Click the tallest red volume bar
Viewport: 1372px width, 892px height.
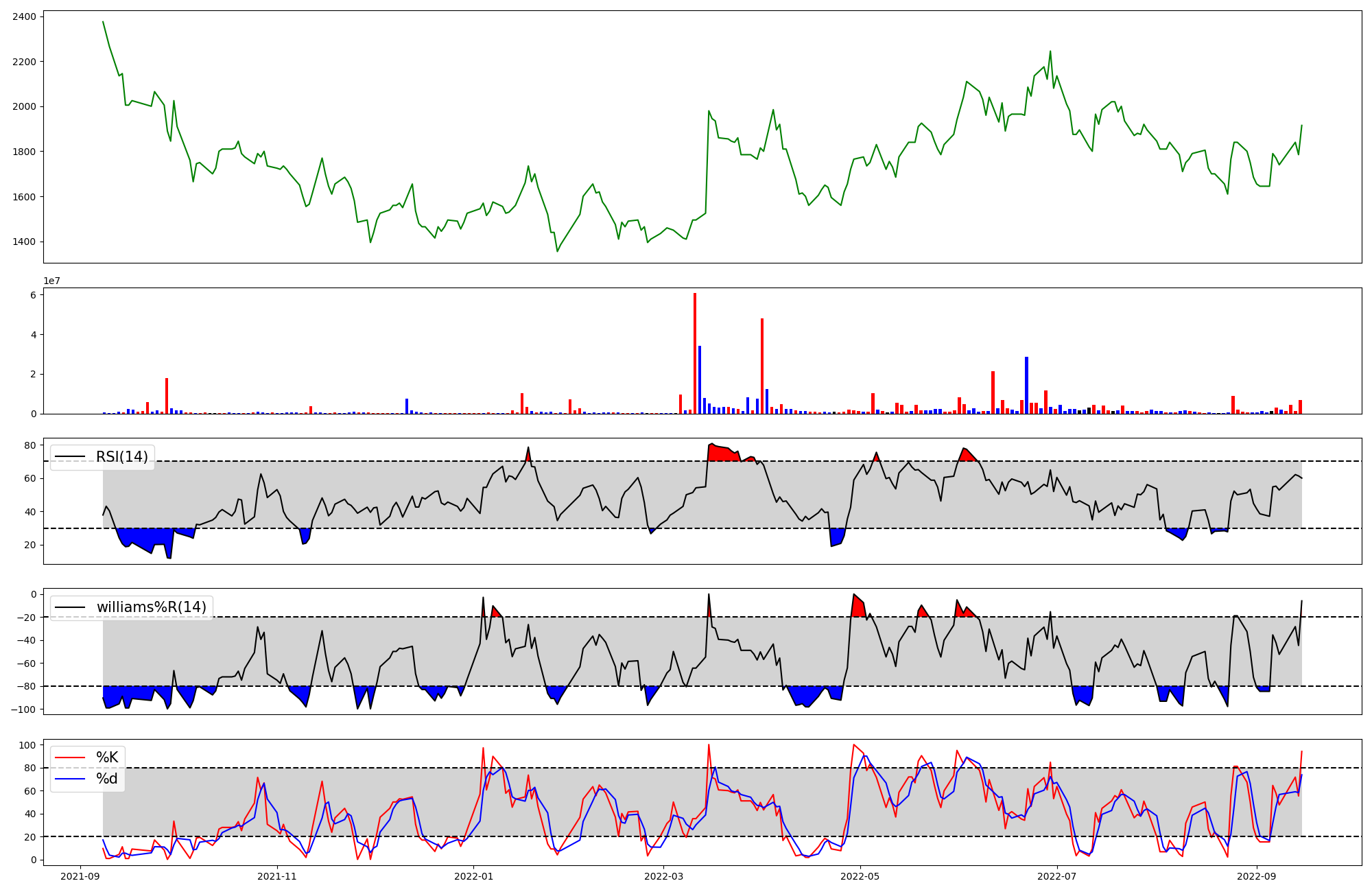(695, 353)
